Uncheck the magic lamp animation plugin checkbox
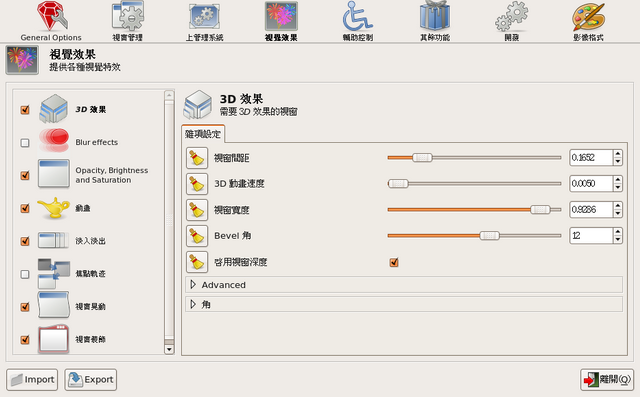 25,208
